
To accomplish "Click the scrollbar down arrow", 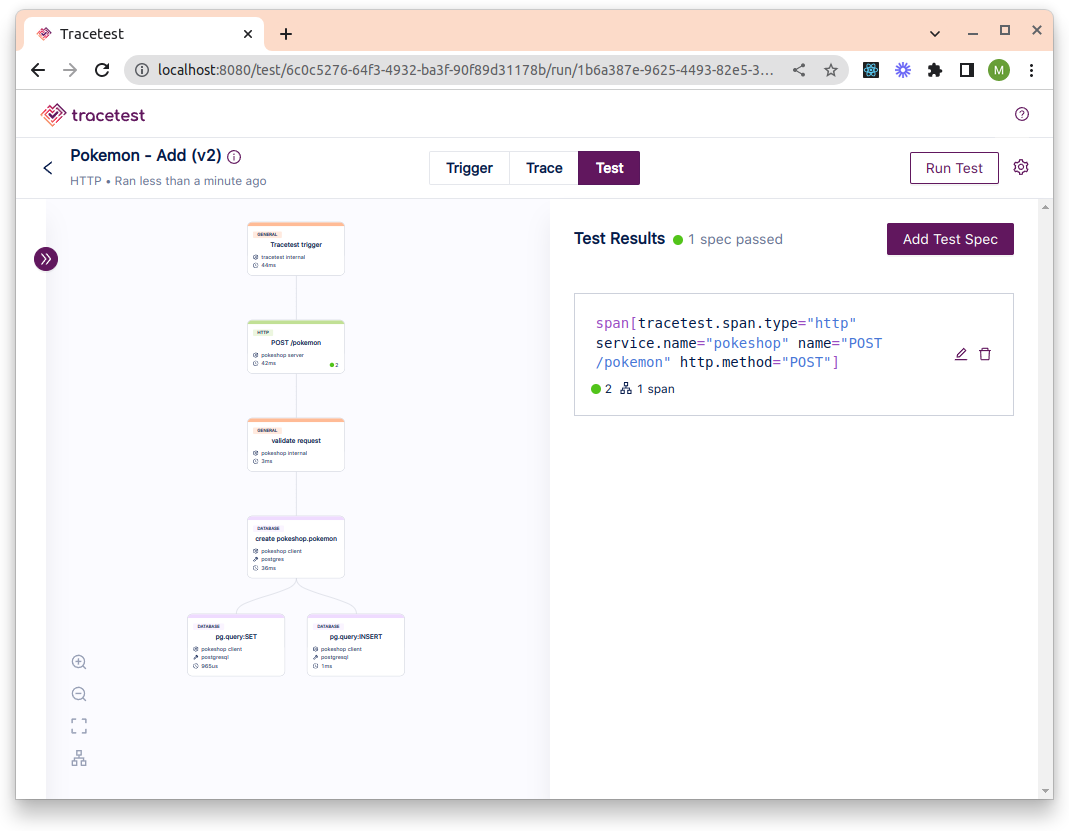I will [x=1046, y=791].
